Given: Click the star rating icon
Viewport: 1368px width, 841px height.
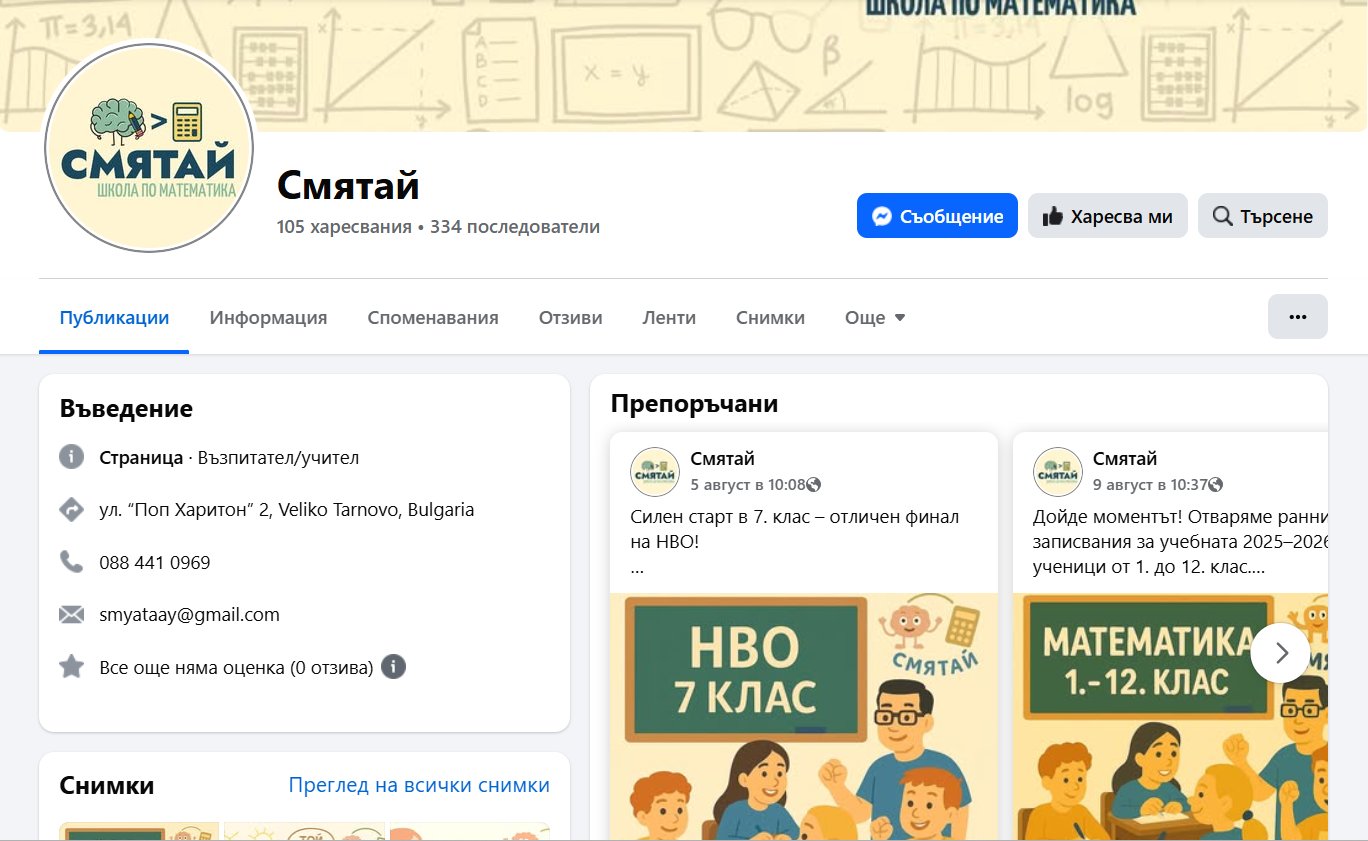Looking at the screenshot, I should point(71,667).
